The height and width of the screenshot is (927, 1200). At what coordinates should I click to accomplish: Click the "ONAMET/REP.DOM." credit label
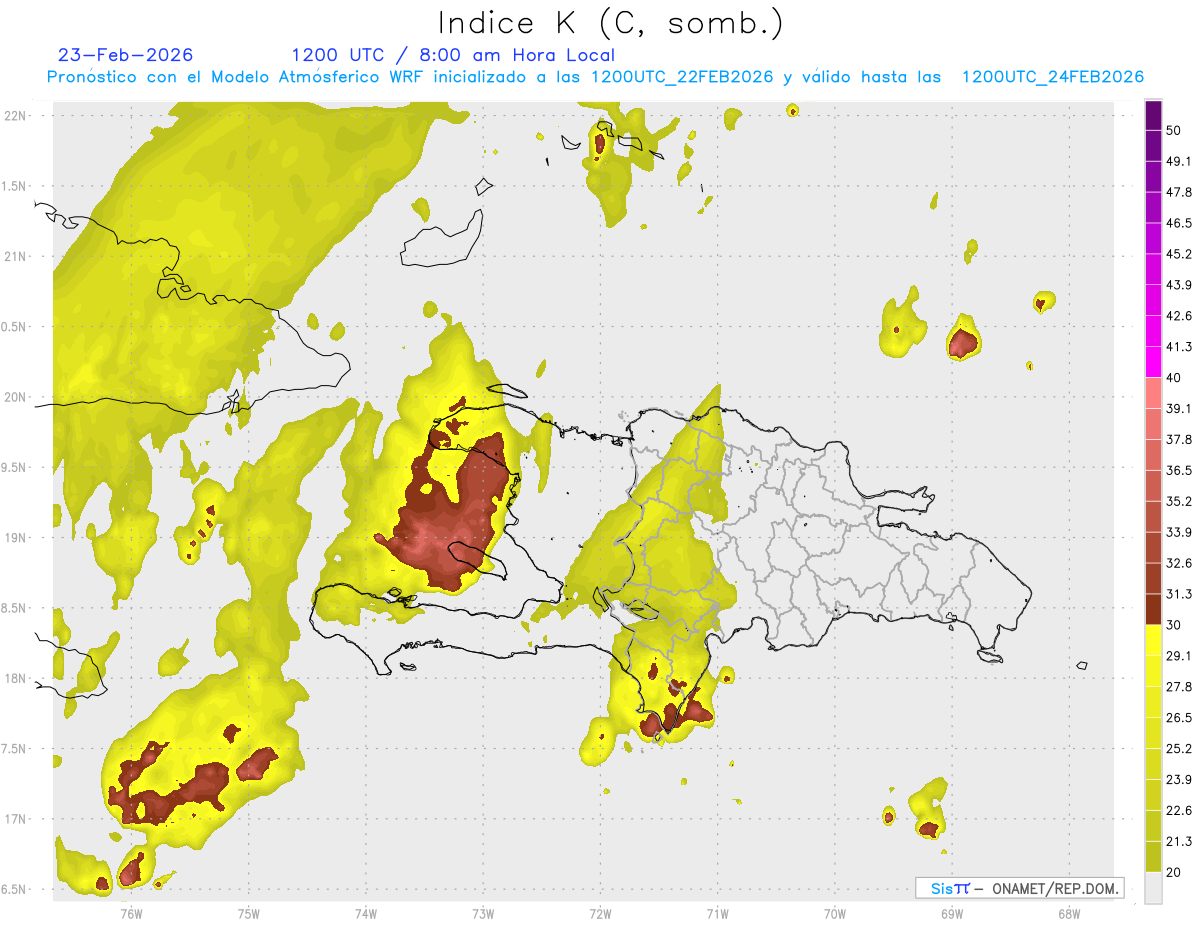click(x=1054, y=888)
